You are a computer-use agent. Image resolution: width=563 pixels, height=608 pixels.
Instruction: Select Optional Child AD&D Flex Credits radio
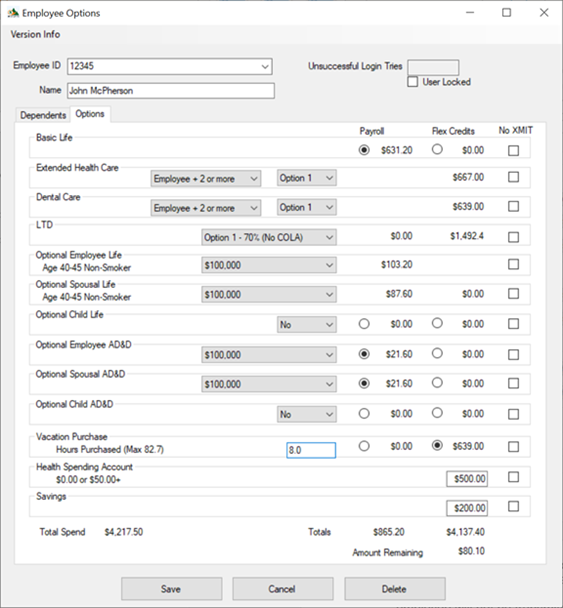(437, 413)
